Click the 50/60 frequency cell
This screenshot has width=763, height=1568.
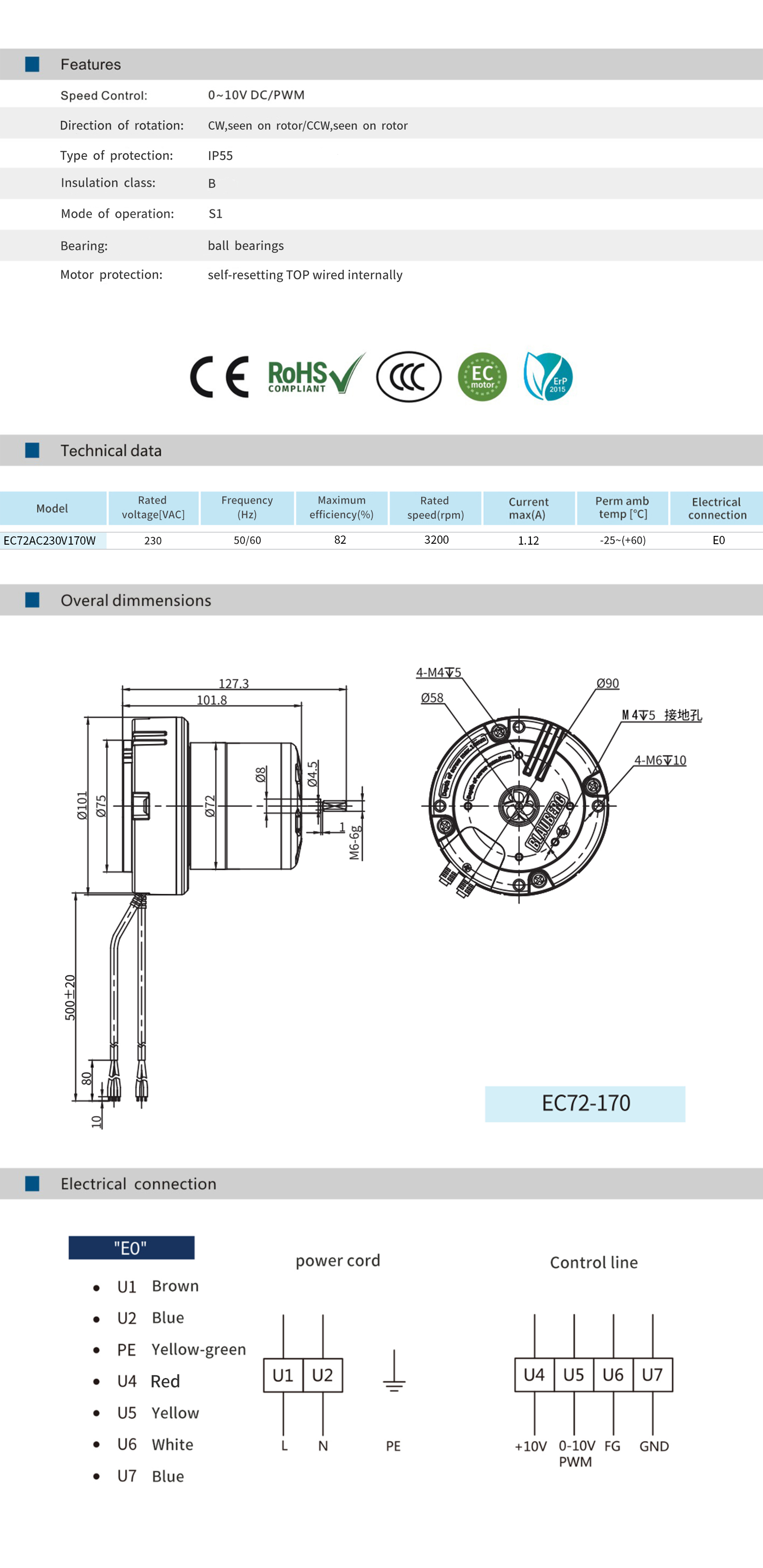coord(247,540)
